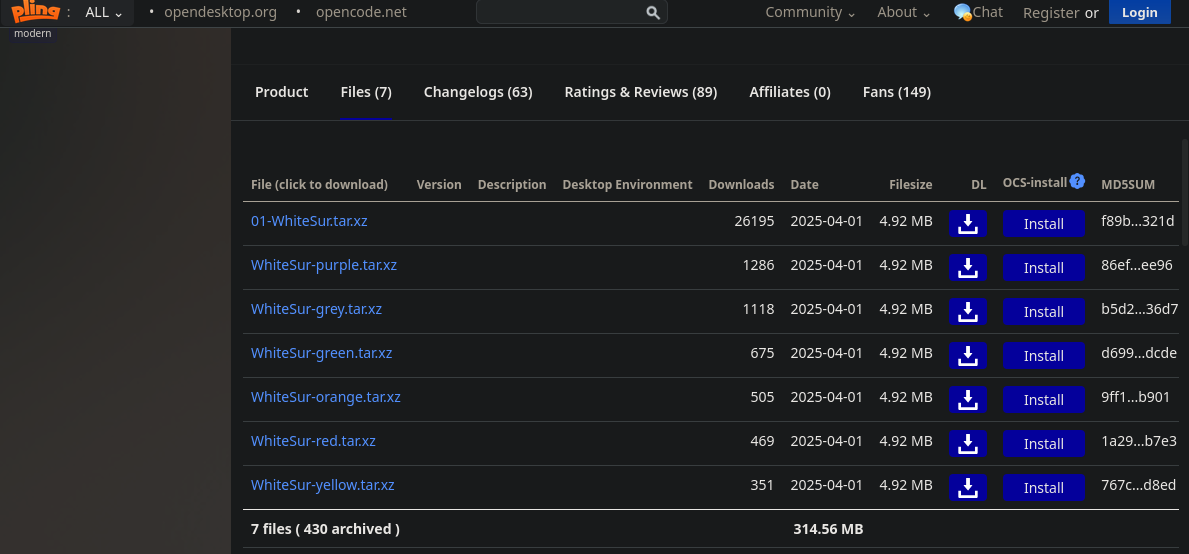Open the About dropdown menu
The width and height of the screenshot is (1189, 554).
point(904,12)
